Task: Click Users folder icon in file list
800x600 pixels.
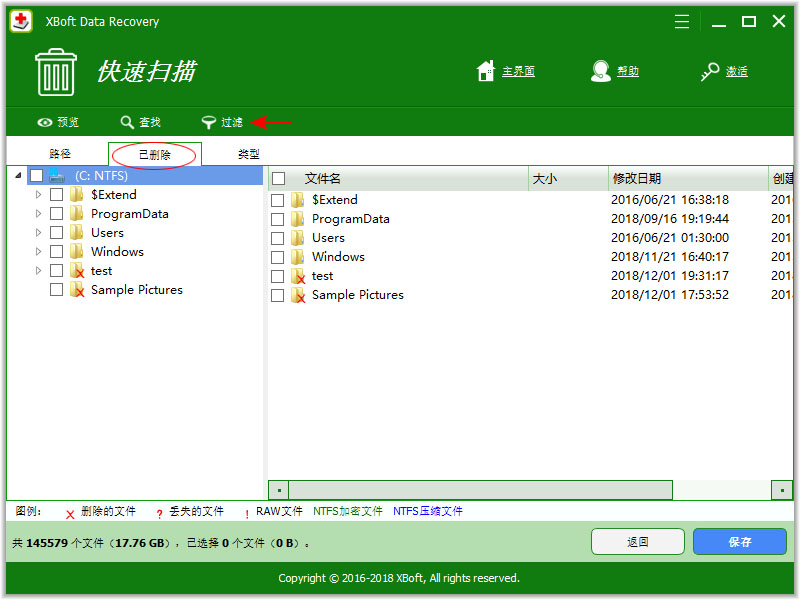Action: pos(297,238)
